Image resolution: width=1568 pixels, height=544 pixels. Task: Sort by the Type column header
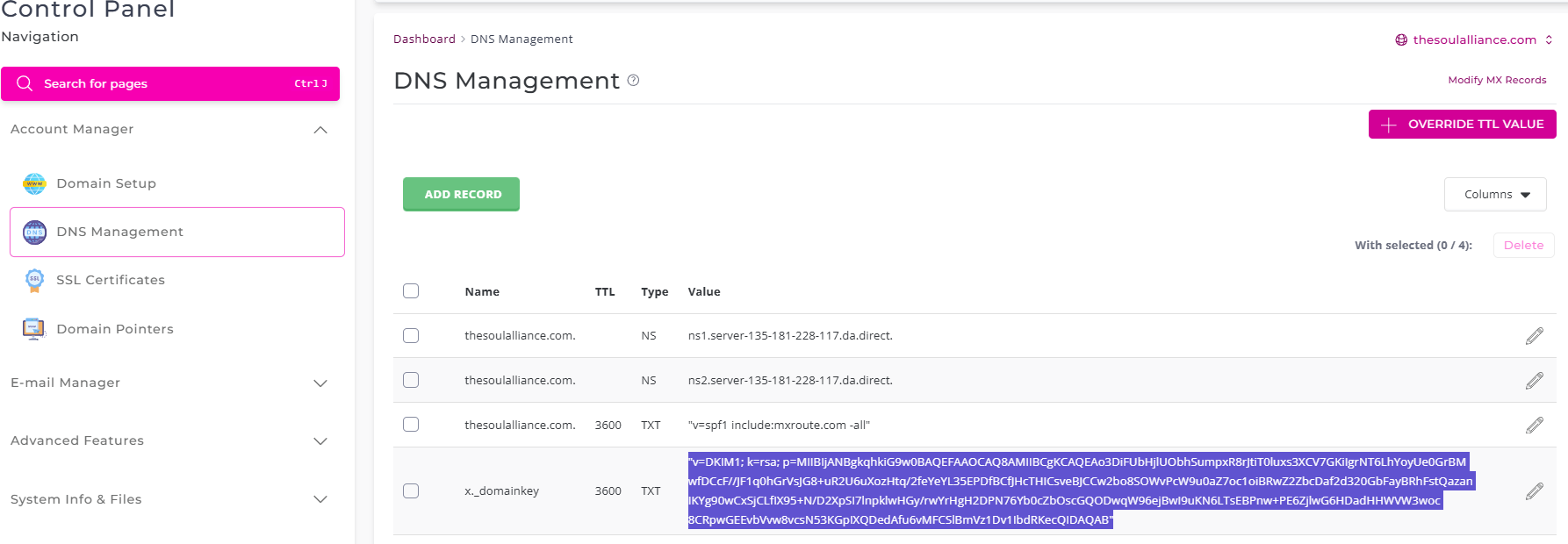[654, 292]
